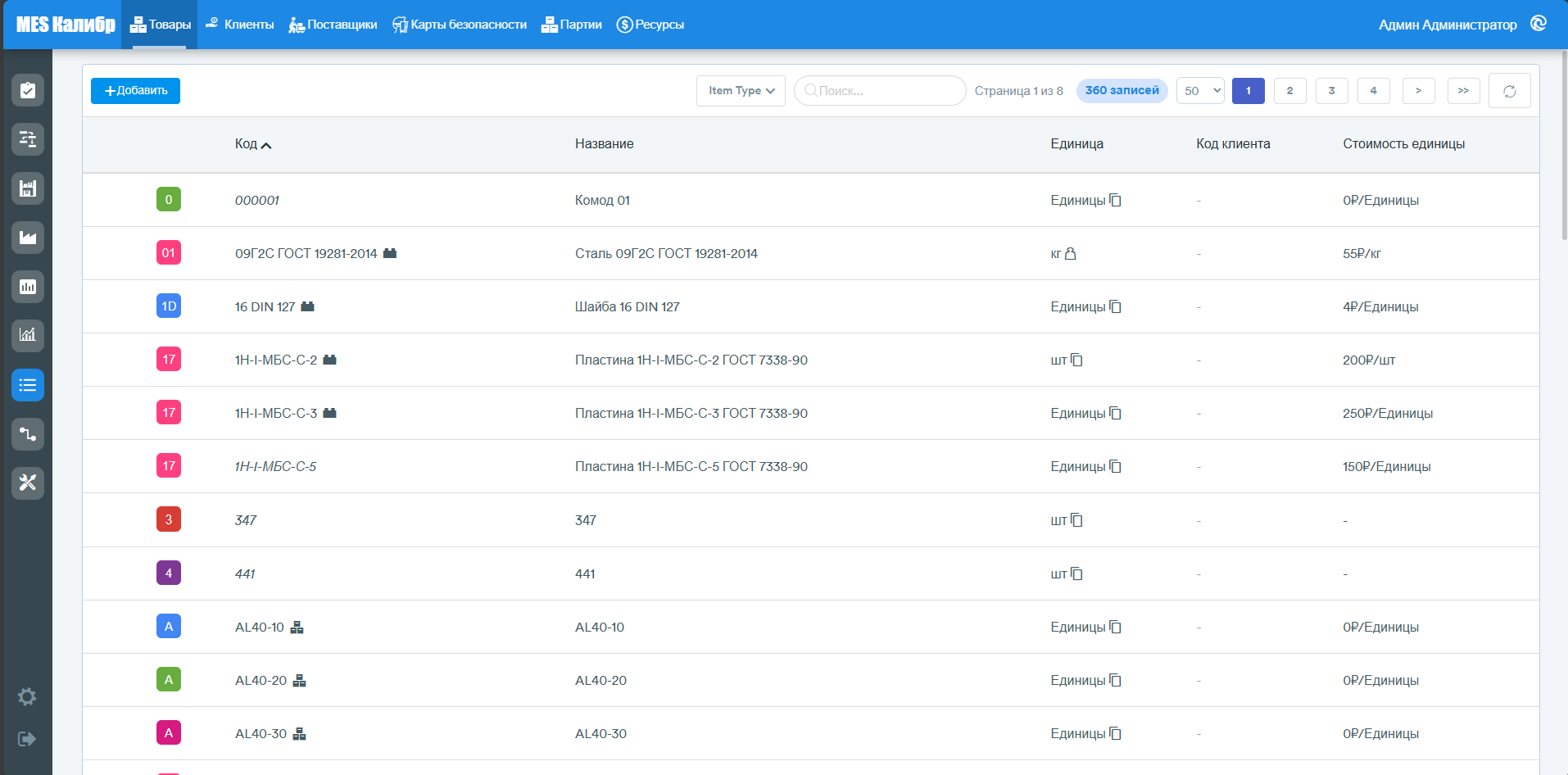This screenshot has width=1568, height=775.
Task: Open the bar chart panel sidebar icon
Action: (x=28, y=287)
